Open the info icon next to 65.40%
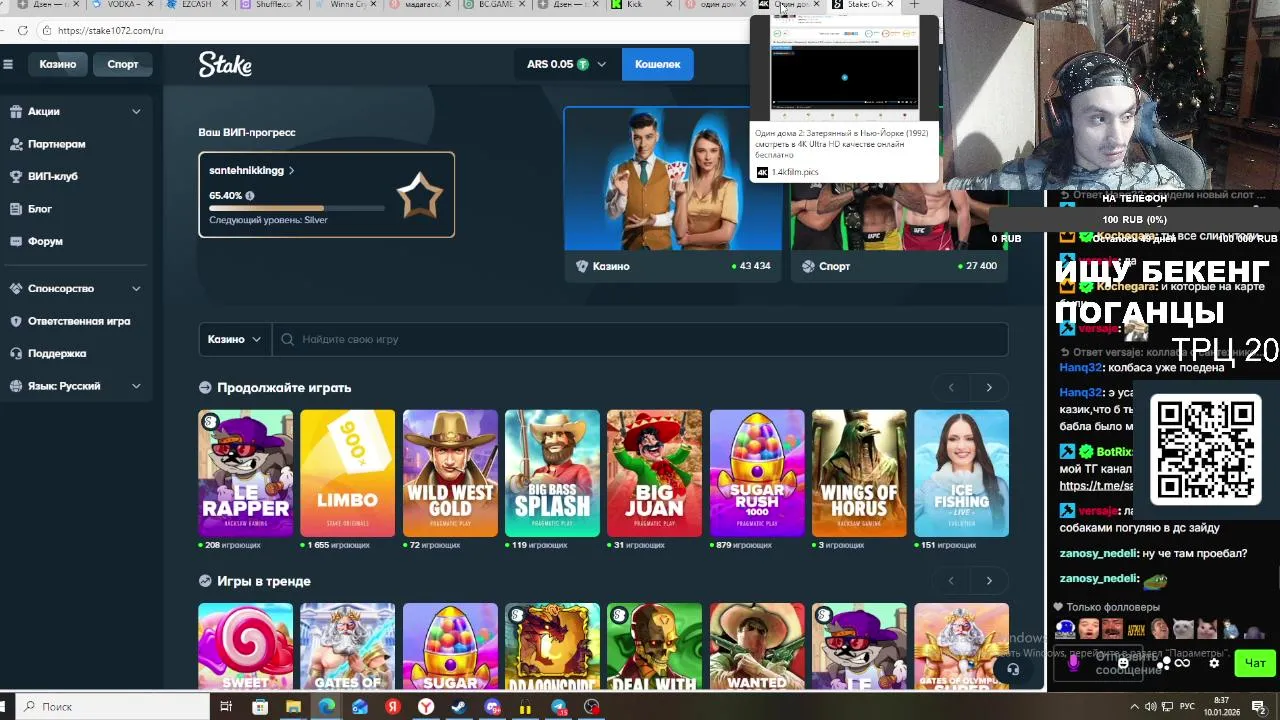Viewport: 1280px width, 720px height. pyautogui.click(x=250, y=196)
